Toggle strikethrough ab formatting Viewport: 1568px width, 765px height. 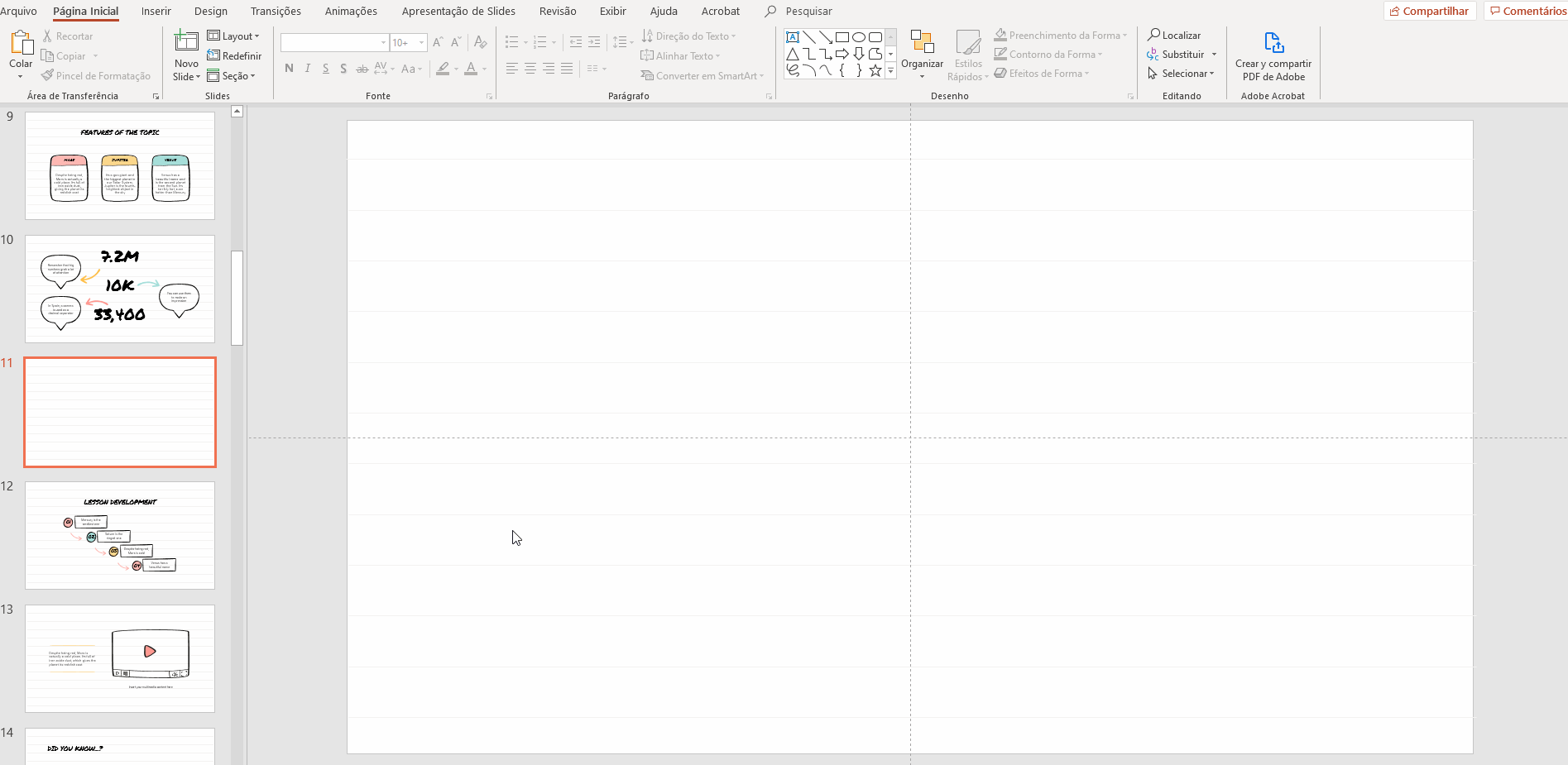362,69
